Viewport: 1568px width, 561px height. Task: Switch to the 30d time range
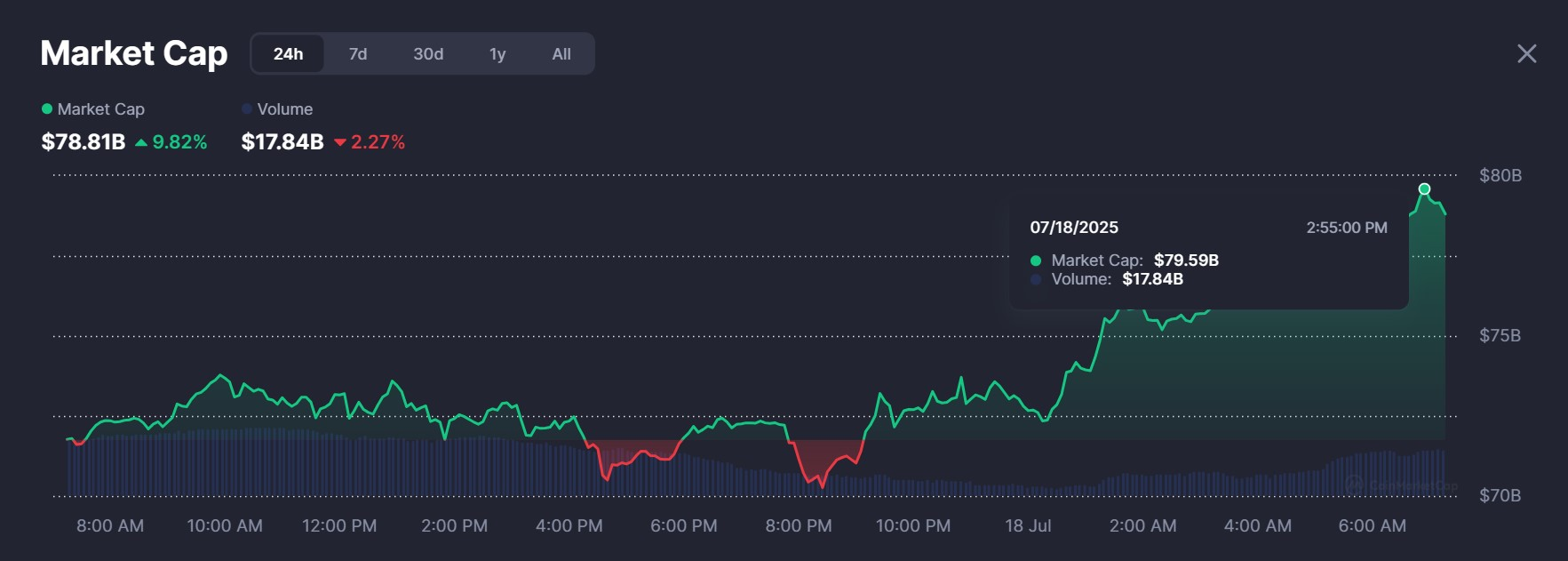pyautogui.click(x=428, y=54)
